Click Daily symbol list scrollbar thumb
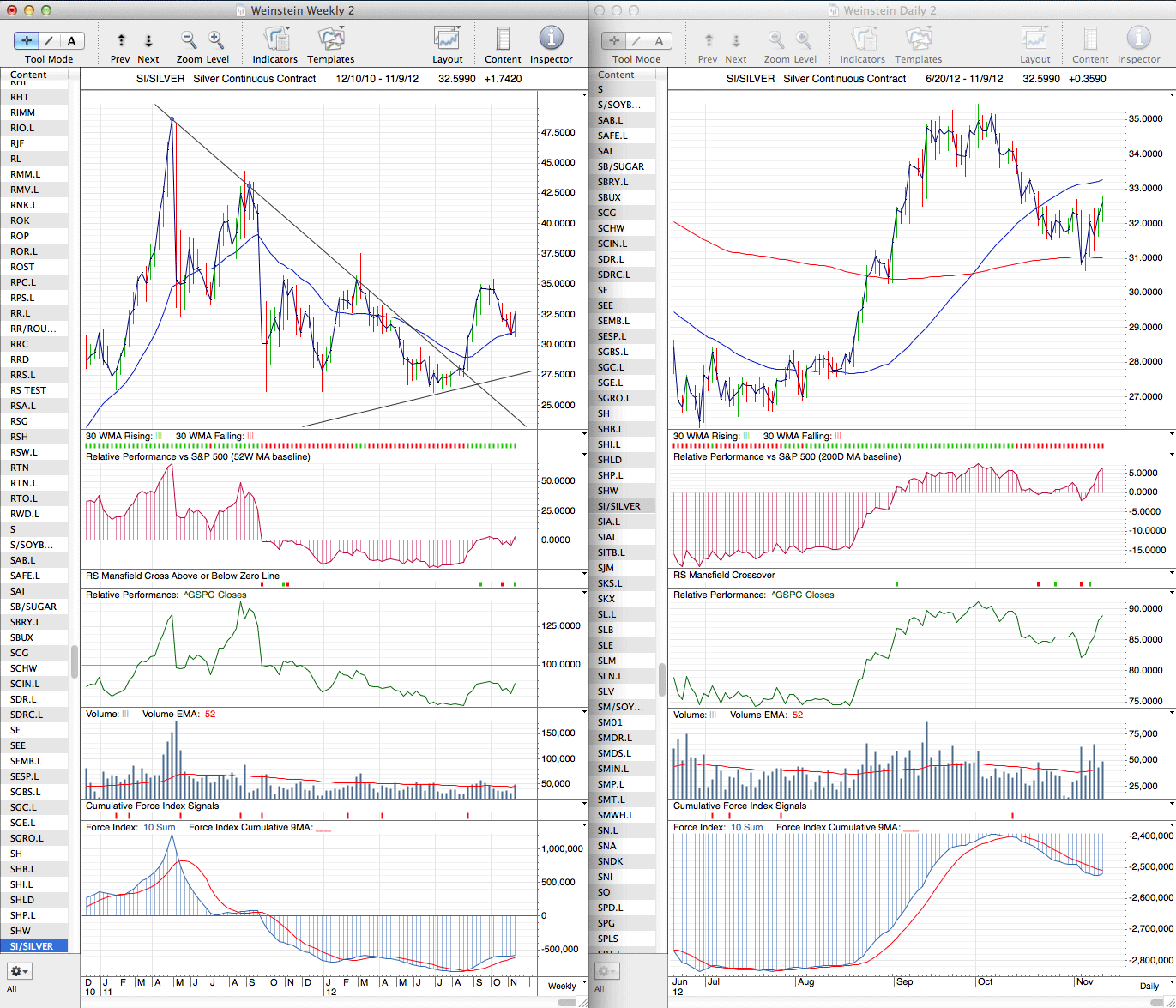1176x1008 pixels. point(662,679)
